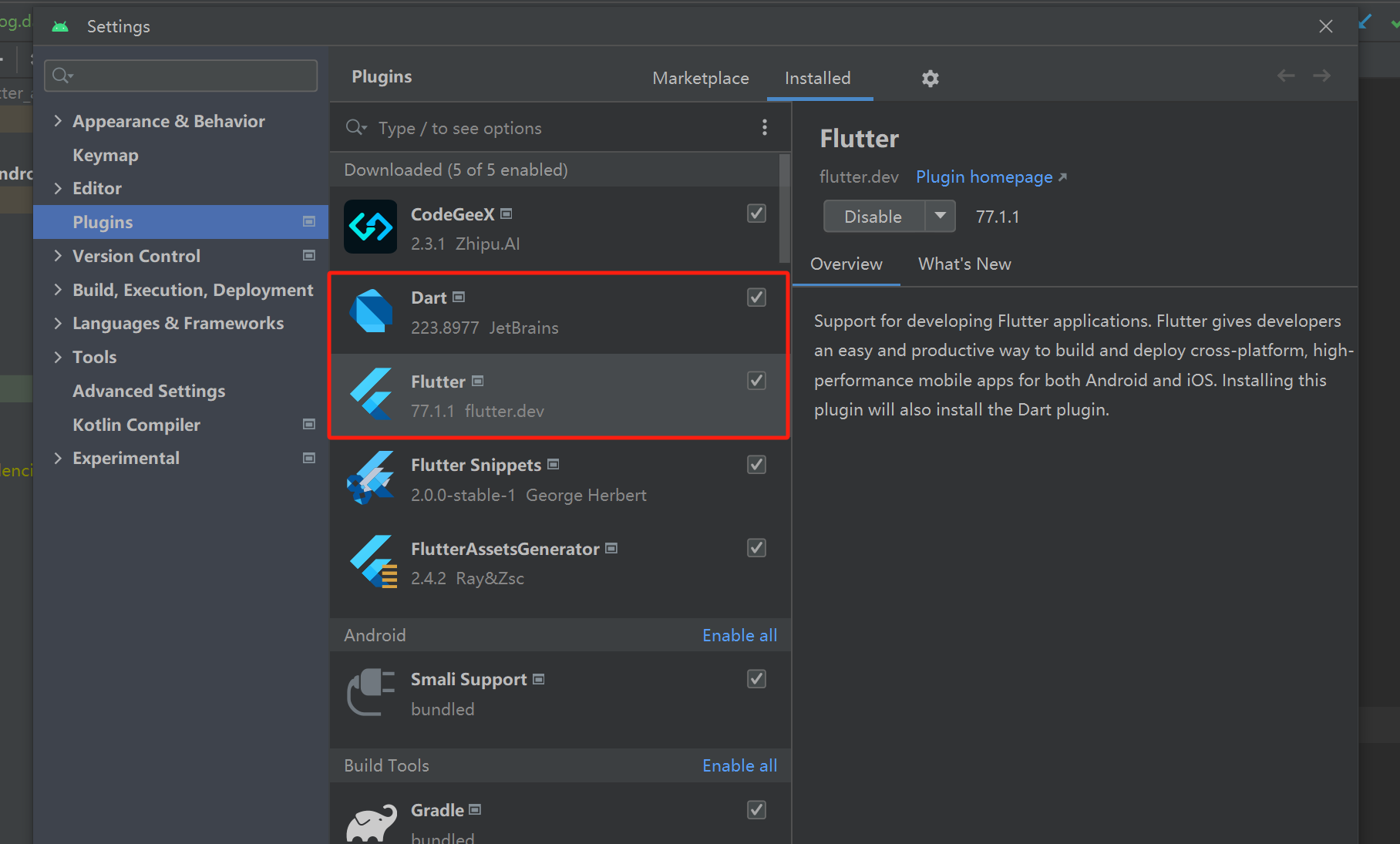Viewport: 1400px width, 844px height.
Task: Click the project-level marker icon beside Experimental
Action: [309, 458]
